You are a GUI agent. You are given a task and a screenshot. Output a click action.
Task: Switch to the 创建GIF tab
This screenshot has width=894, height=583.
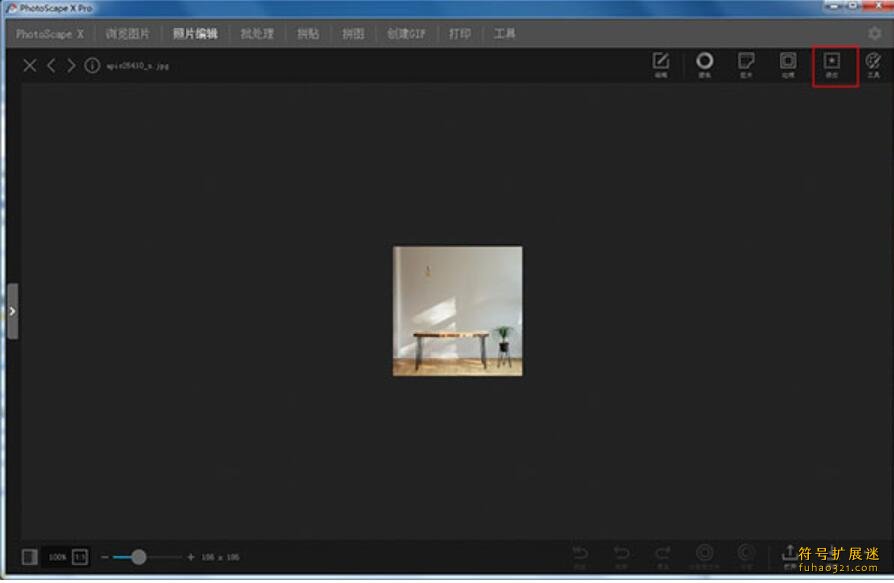click(406, 33)
